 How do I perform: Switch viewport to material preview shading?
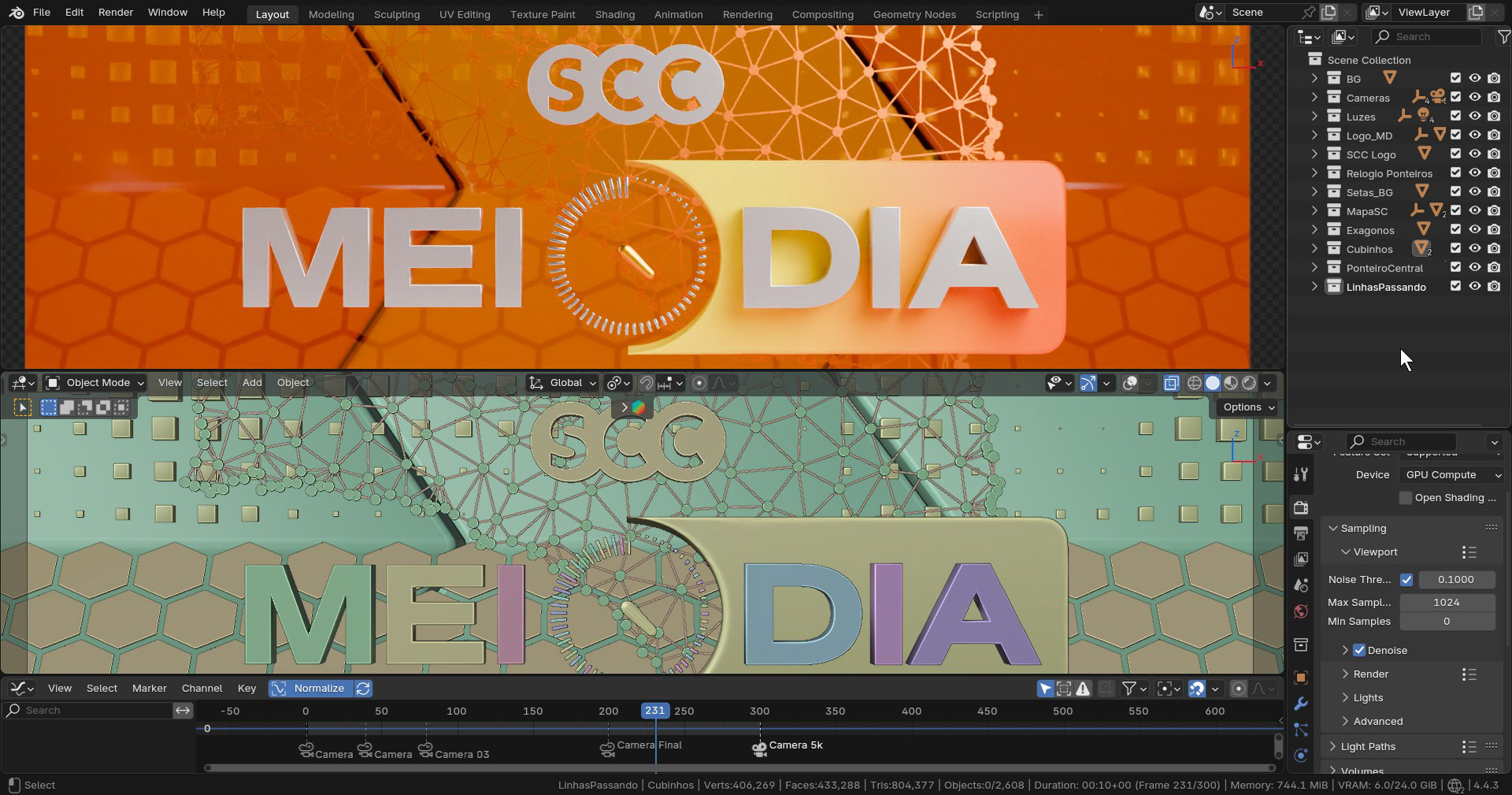pos(1230,383)
